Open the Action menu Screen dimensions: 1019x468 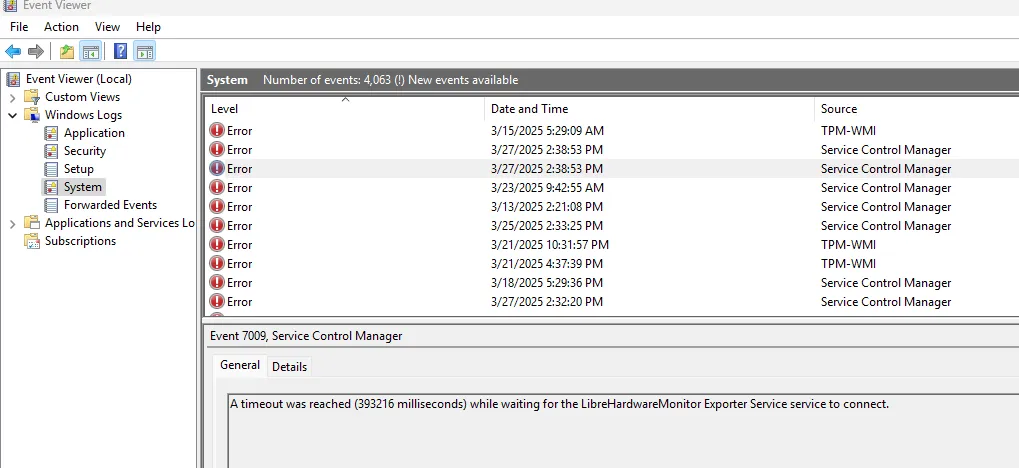pos(61,27)
